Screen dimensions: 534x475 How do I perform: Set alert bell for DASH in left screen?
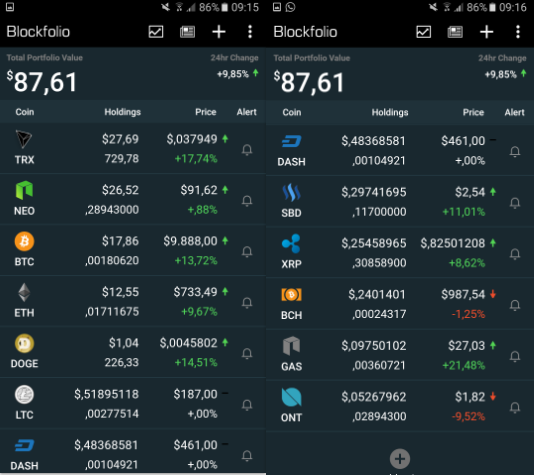(x=247, y=455)
